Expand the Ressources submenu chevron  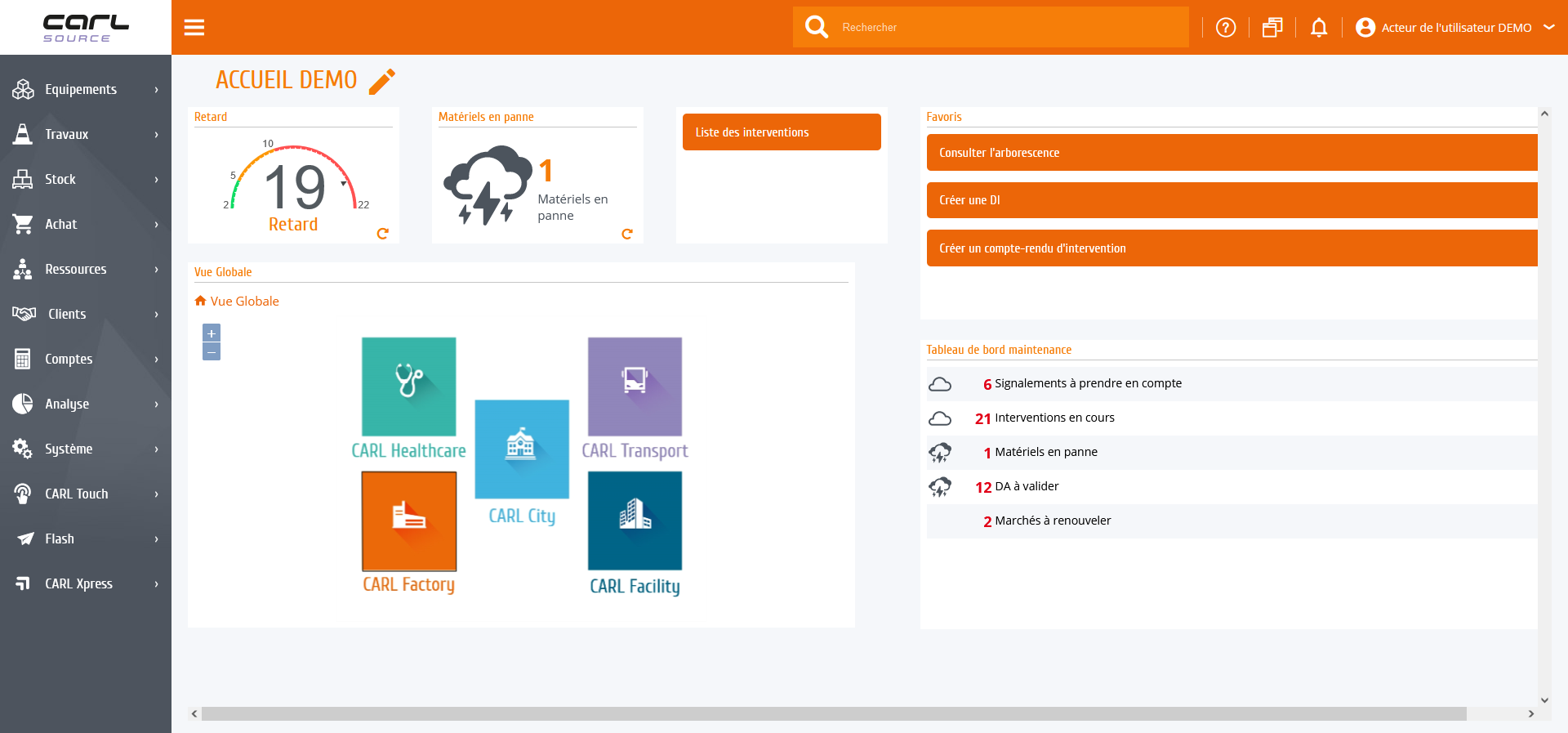(157, 269)
